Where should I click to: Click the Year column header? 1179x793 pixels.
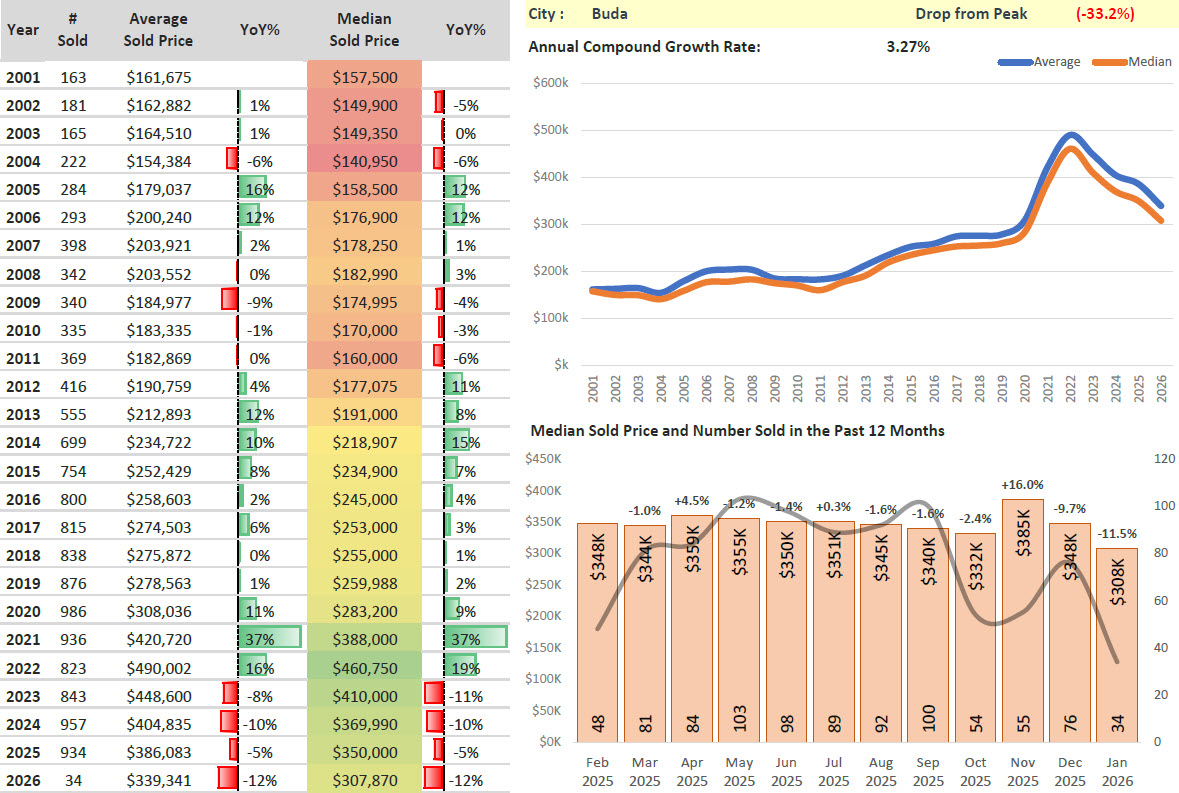click(23, 30)
